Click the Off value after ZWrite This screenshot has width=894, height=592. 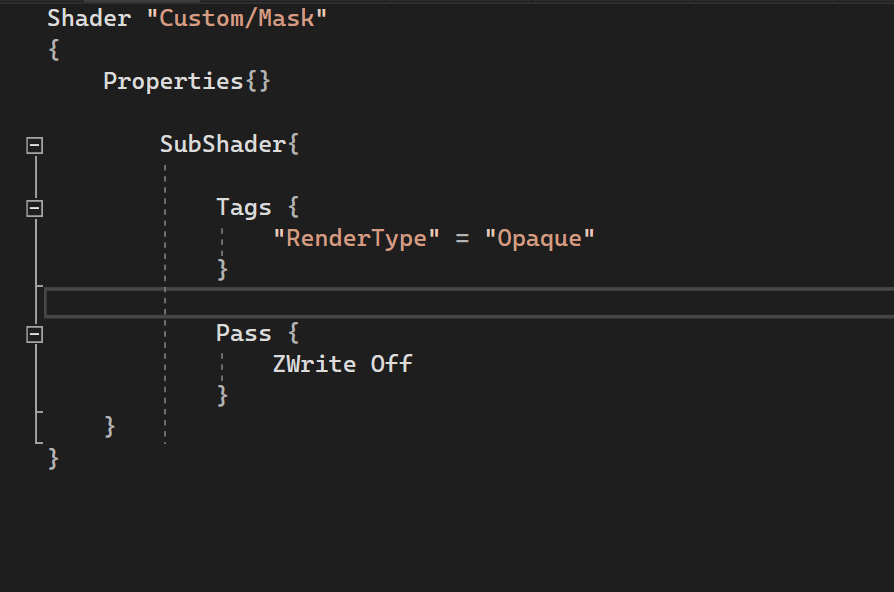[391, 364]
